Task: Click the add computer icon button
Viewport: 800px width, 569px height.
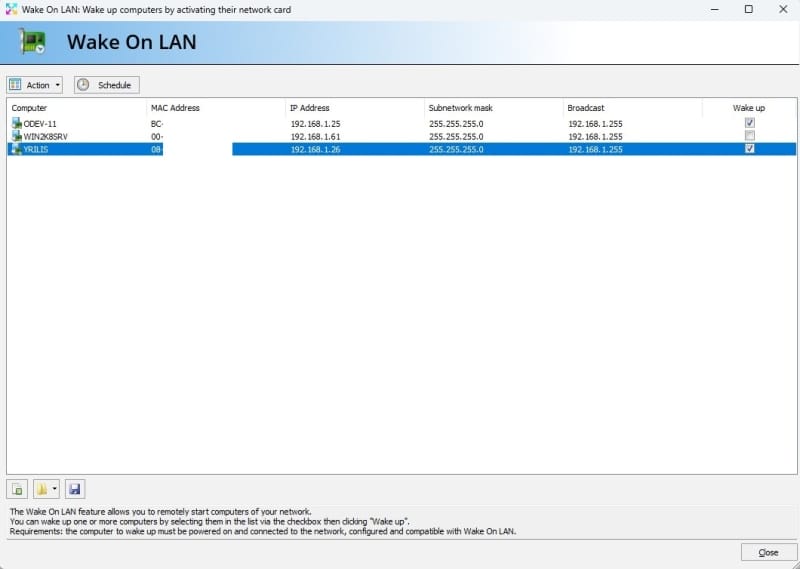Action: [17, 489]
